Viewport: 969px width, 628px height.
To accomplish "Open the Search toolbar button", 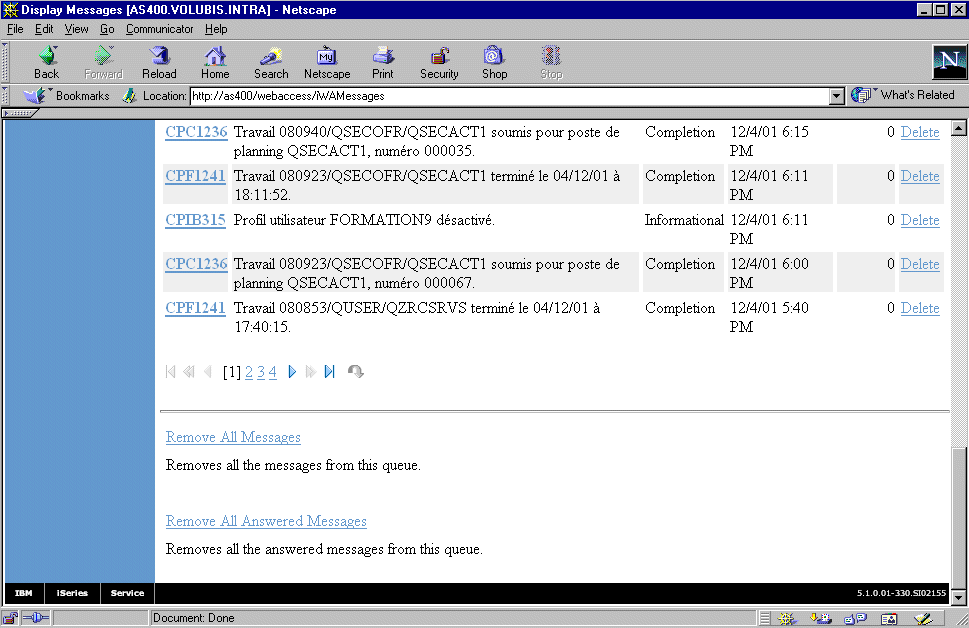I will coord(271,62).
